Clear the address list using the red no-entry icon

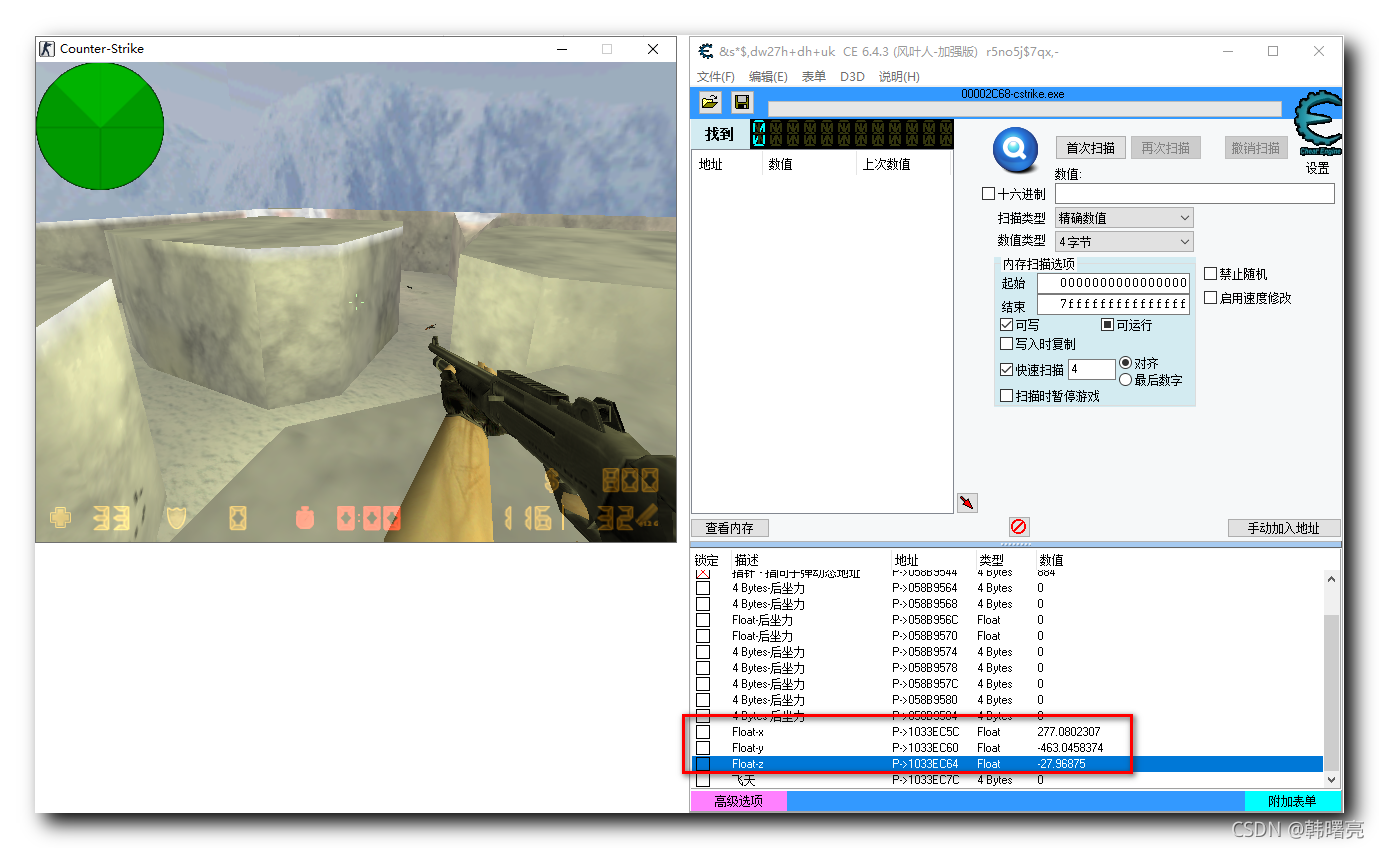point(1019,526)
